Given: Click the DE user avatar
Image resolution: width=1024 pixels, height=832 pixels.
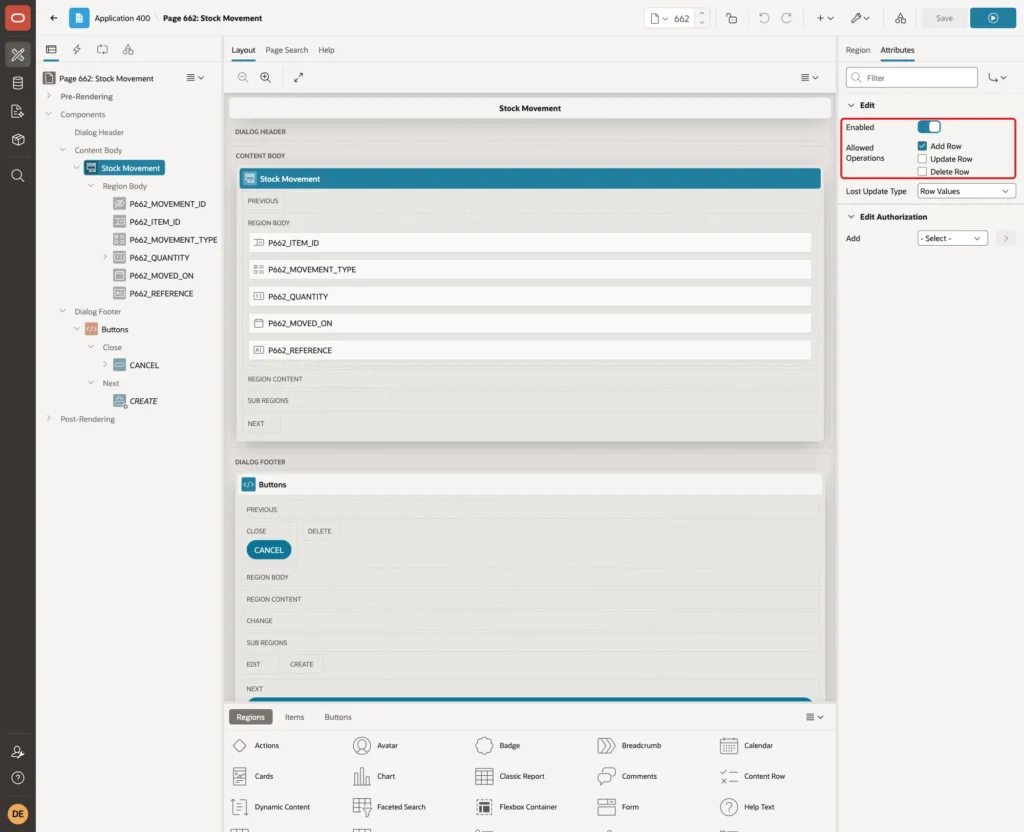Looking at the screenshot, I should click(18, 814).
